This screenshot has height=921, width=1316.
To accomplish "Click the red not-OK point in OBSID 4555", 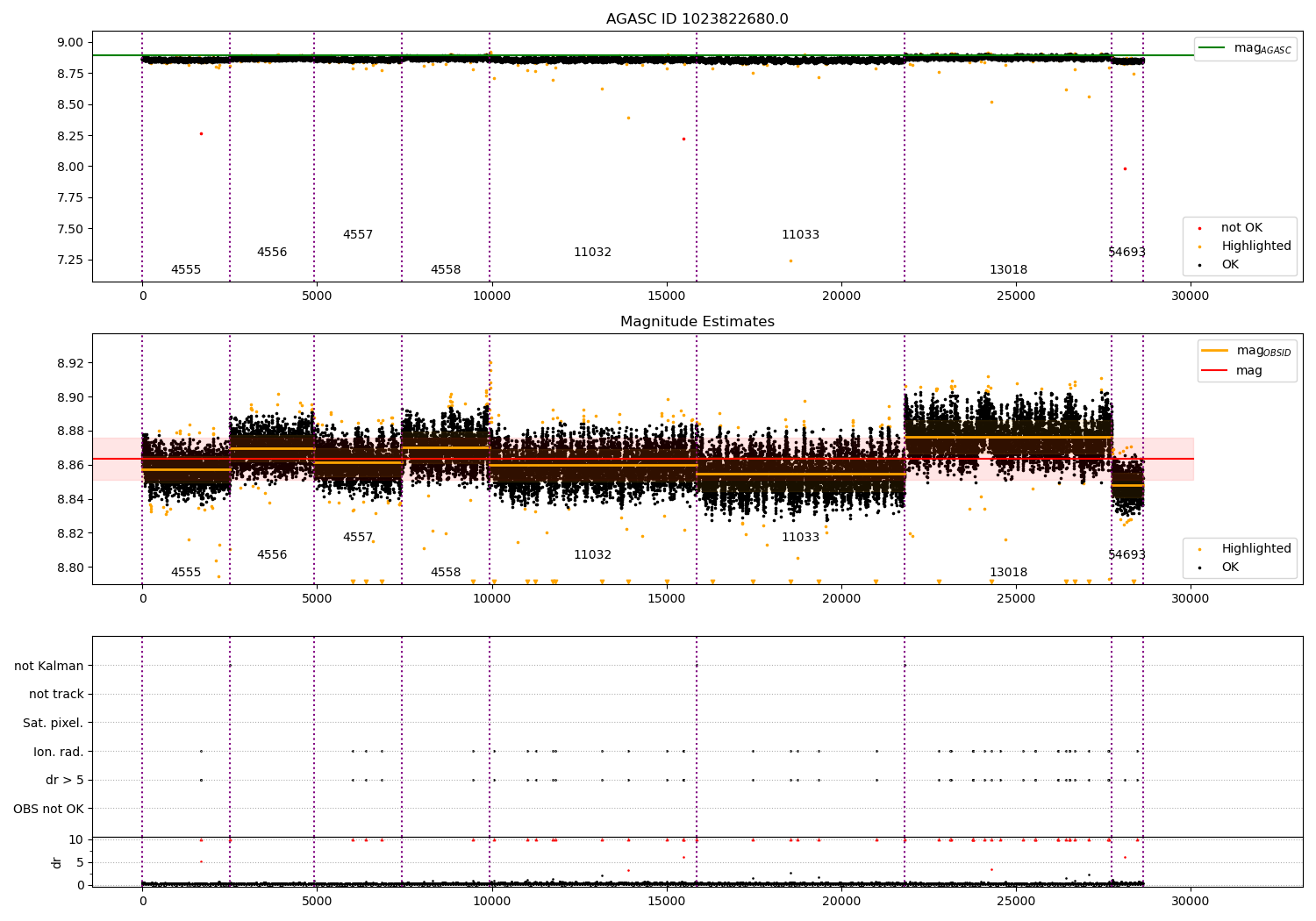I will coord(201,133).
